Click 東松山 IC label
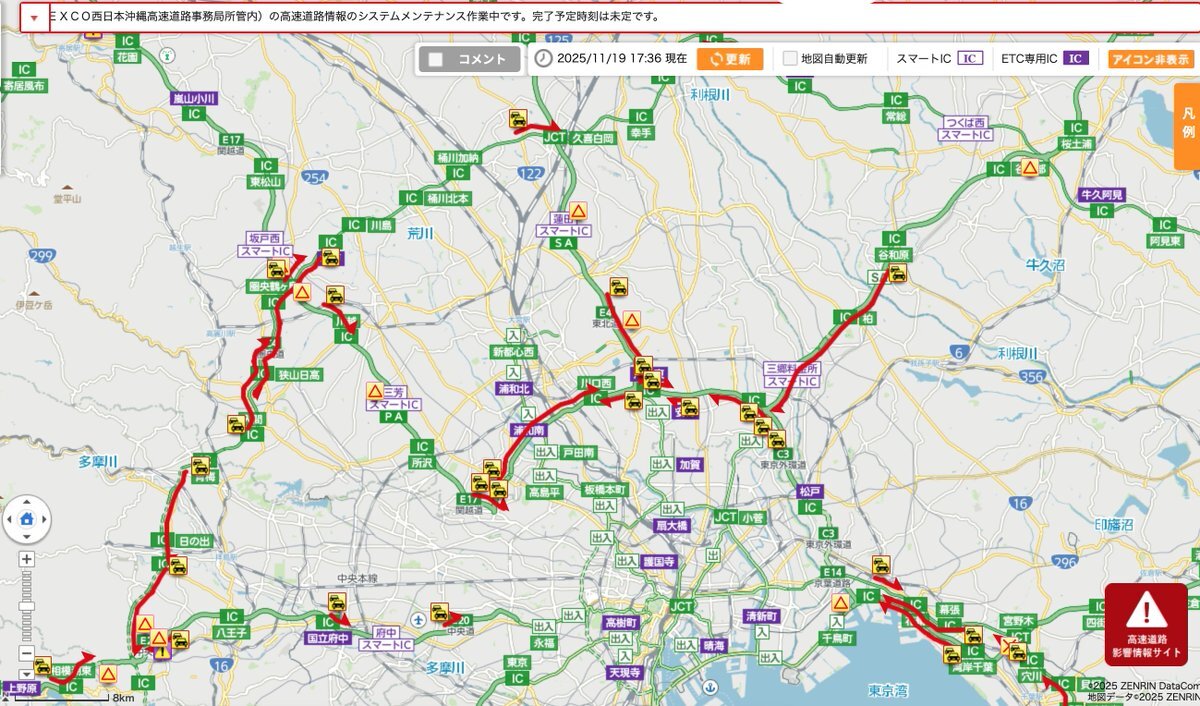1200x706 pixels. point(267,182)
